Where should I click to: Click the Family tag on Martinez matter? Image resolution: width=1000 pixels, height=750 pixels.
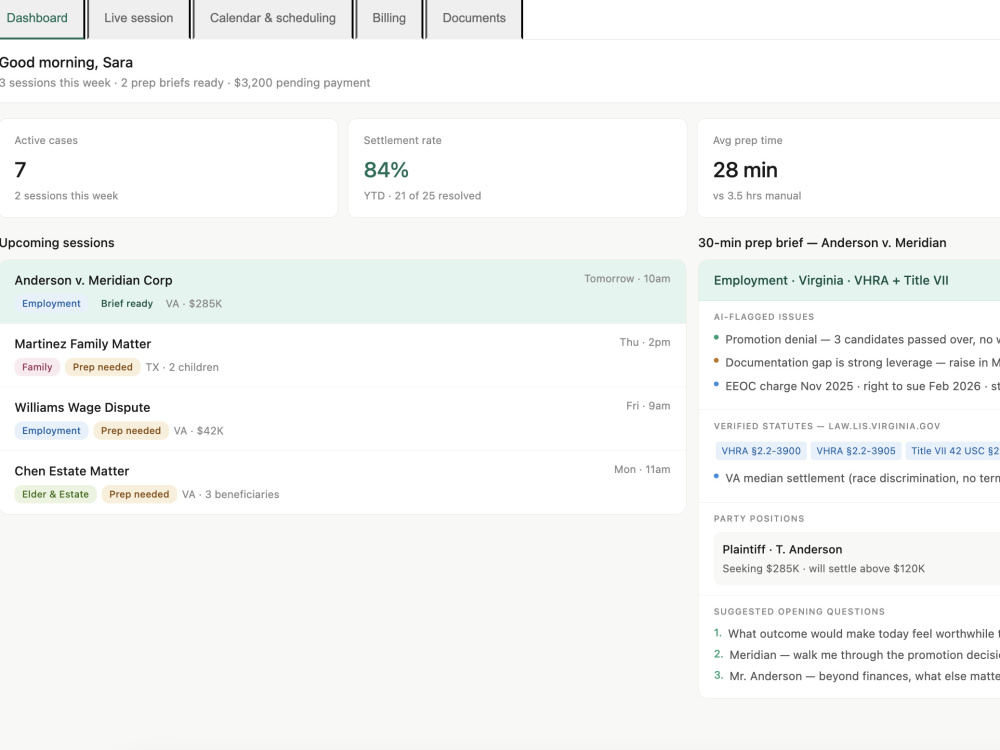coord(37,367)
